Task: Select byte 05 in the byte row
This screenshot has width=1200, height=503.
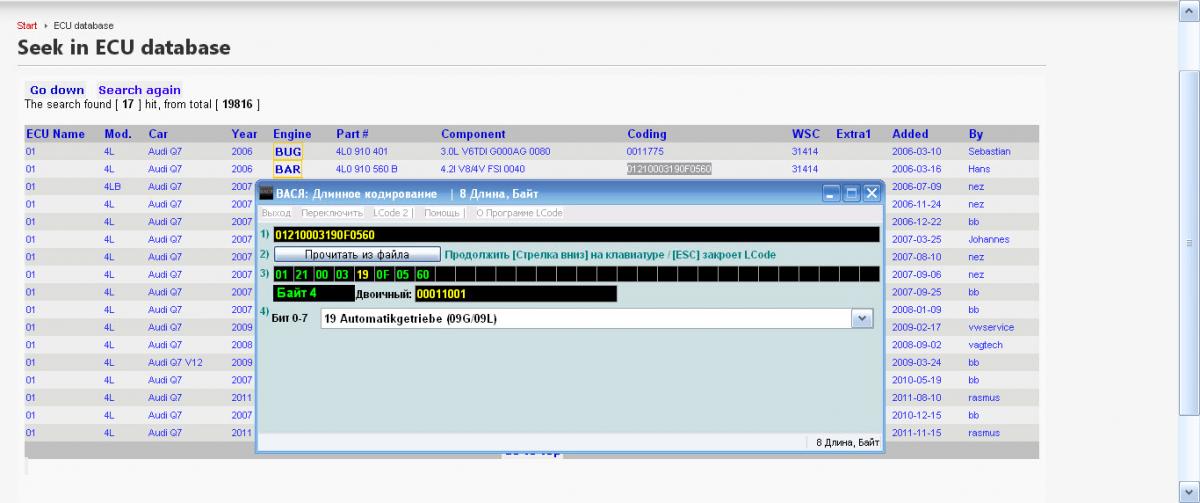Action: coord(402,274)
